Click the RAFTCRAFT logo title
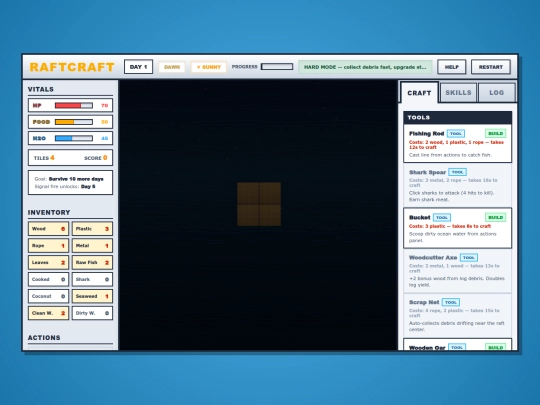 point(72,67)
